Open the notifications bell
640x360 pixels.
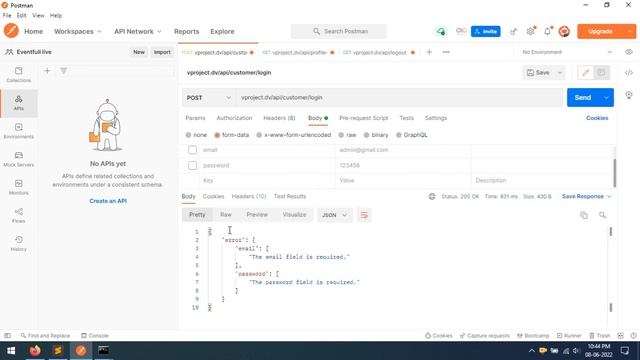tap(547, 31)
